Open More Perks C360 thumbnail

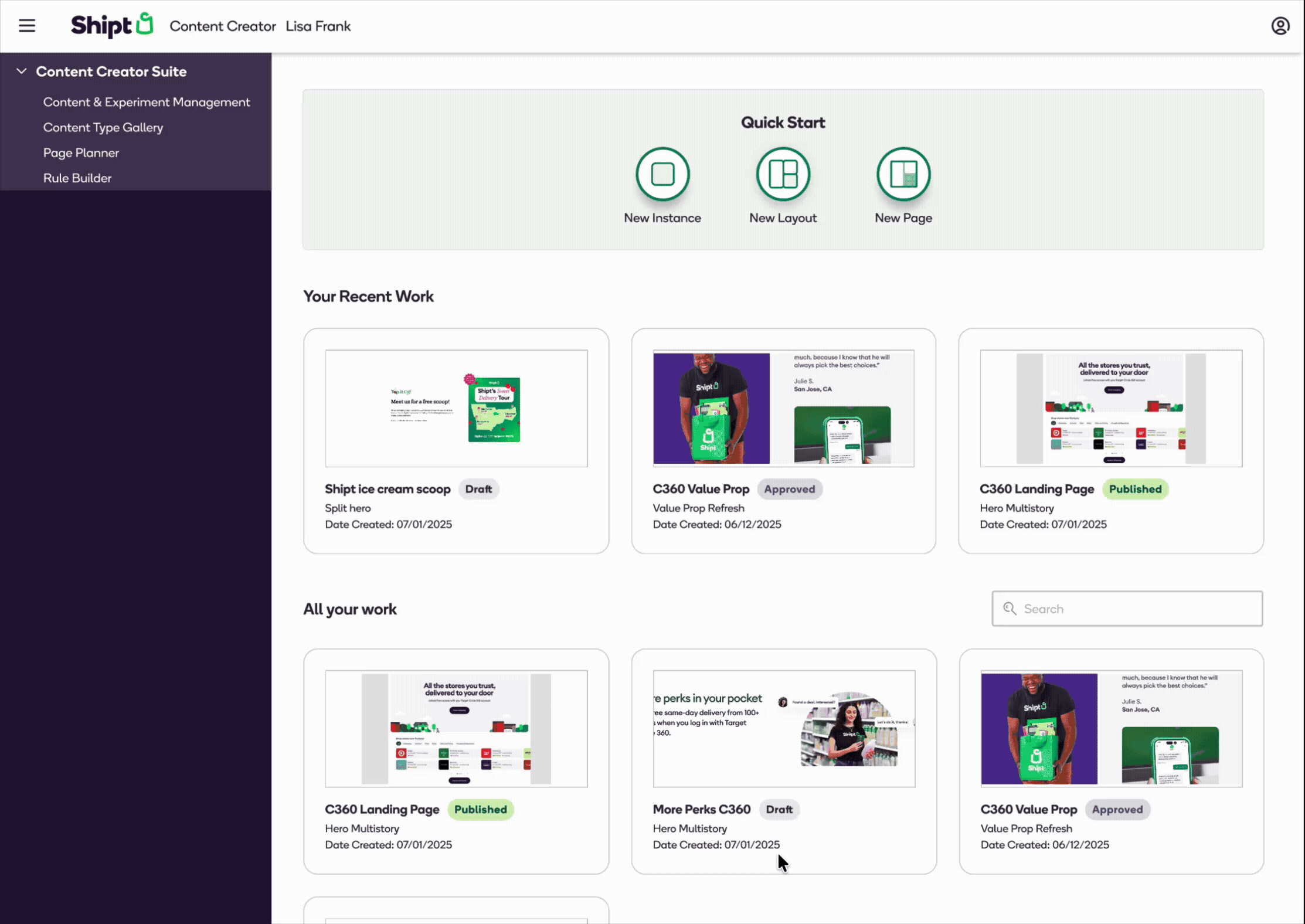(784, 729)
